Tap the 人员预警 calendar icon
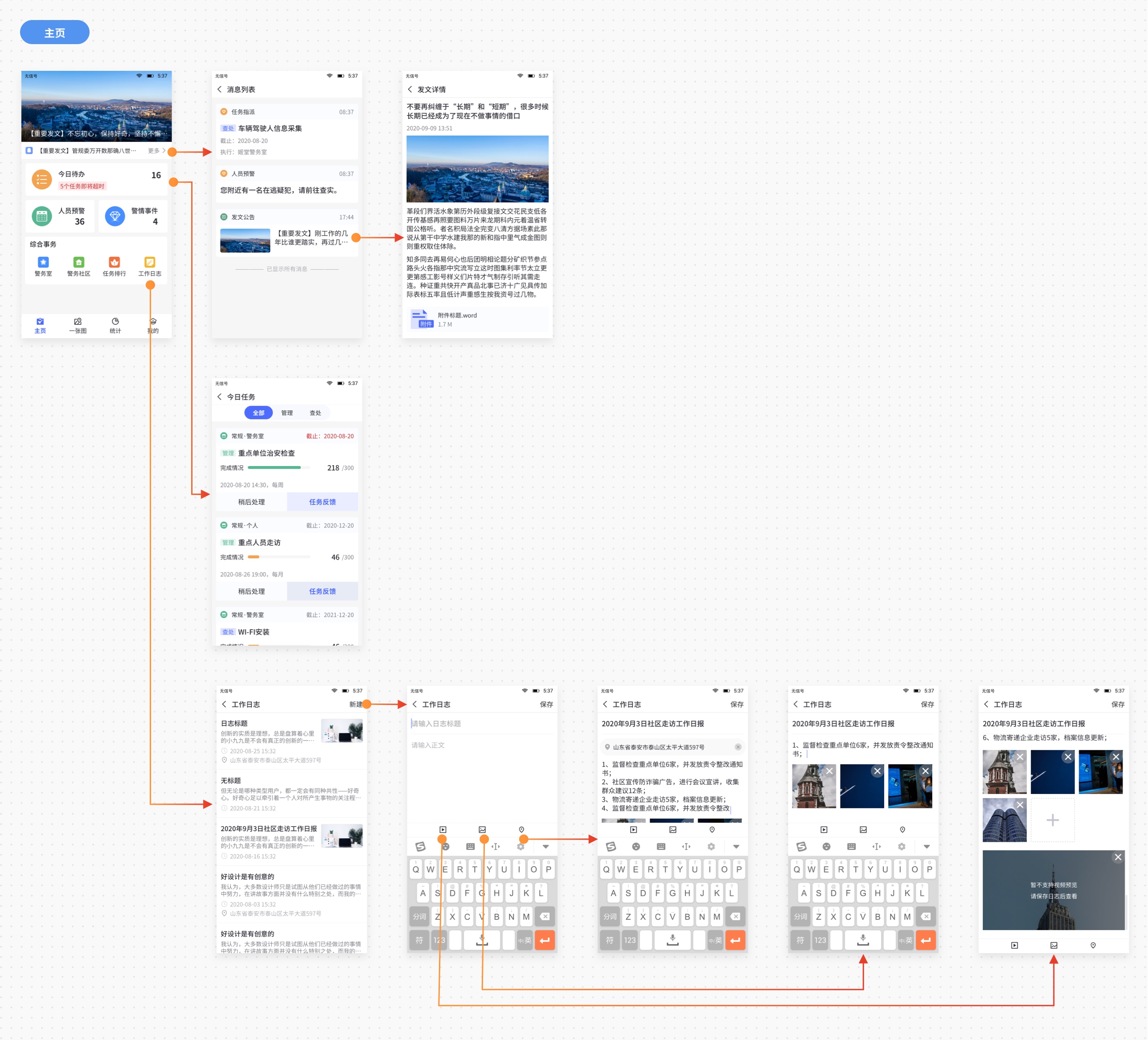The height and width of the screenshot is (1040, 1148). [x=41, y=216]
